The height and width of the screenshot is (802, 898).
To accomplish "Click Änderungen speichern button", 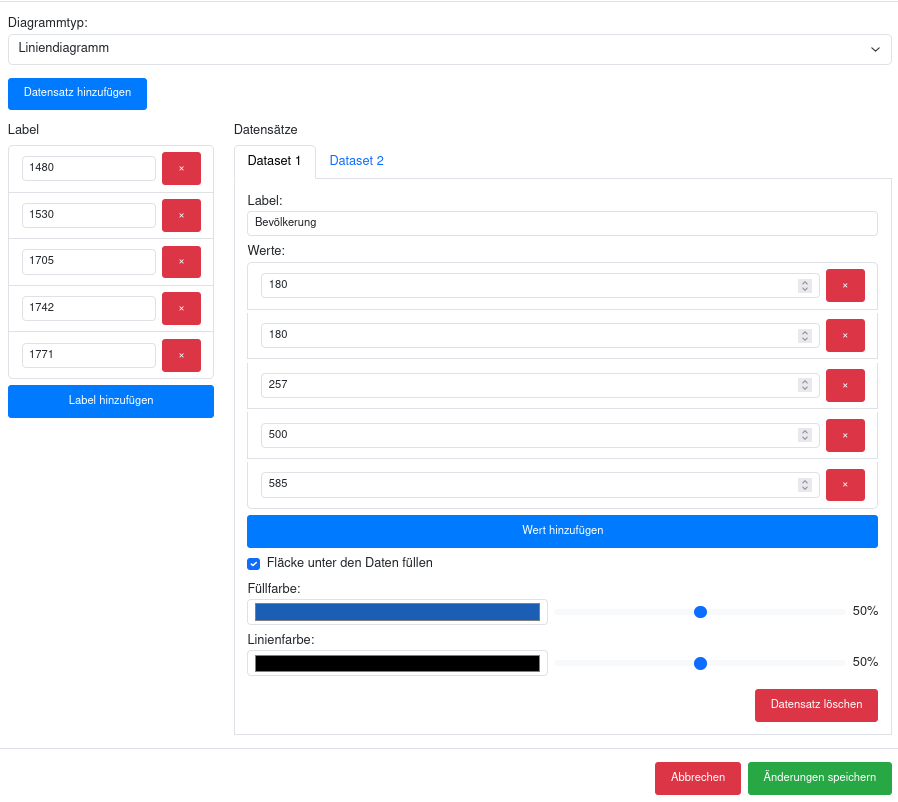I will coord(819,778).
